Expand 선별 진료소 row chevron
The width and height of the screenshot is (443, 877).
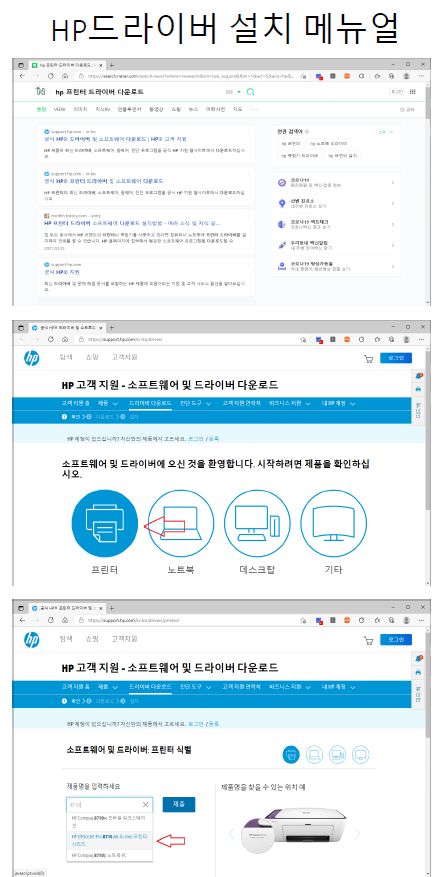point(393,204)
